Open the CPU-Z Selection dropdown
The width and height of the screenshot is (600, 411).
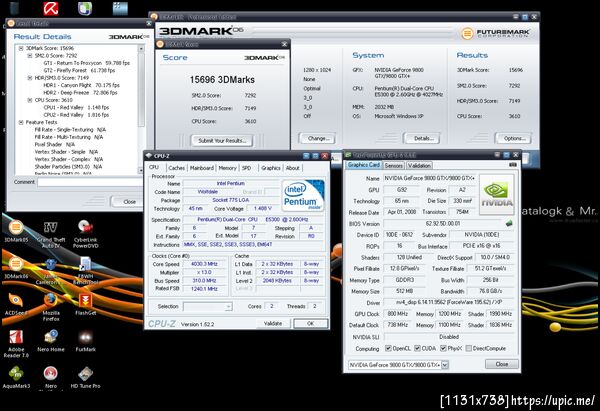208,307
